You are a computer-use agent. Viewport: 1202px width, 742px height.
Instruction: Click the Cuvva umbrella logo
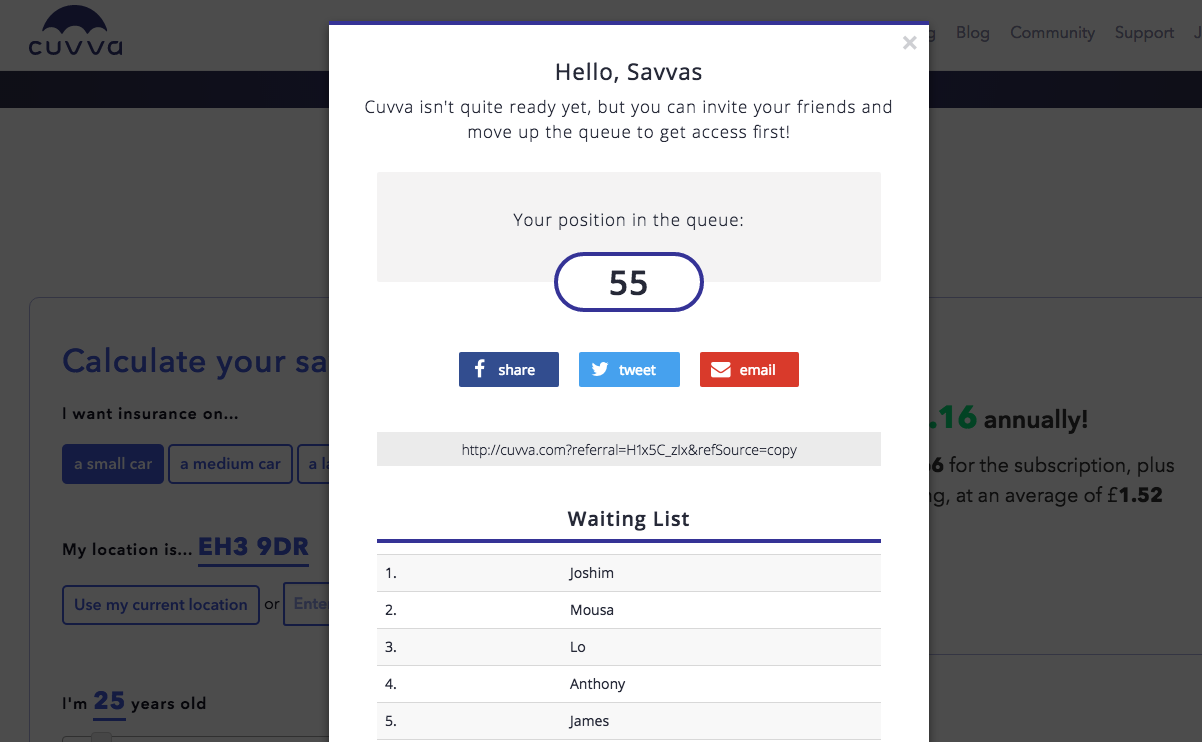coord(75,31)
